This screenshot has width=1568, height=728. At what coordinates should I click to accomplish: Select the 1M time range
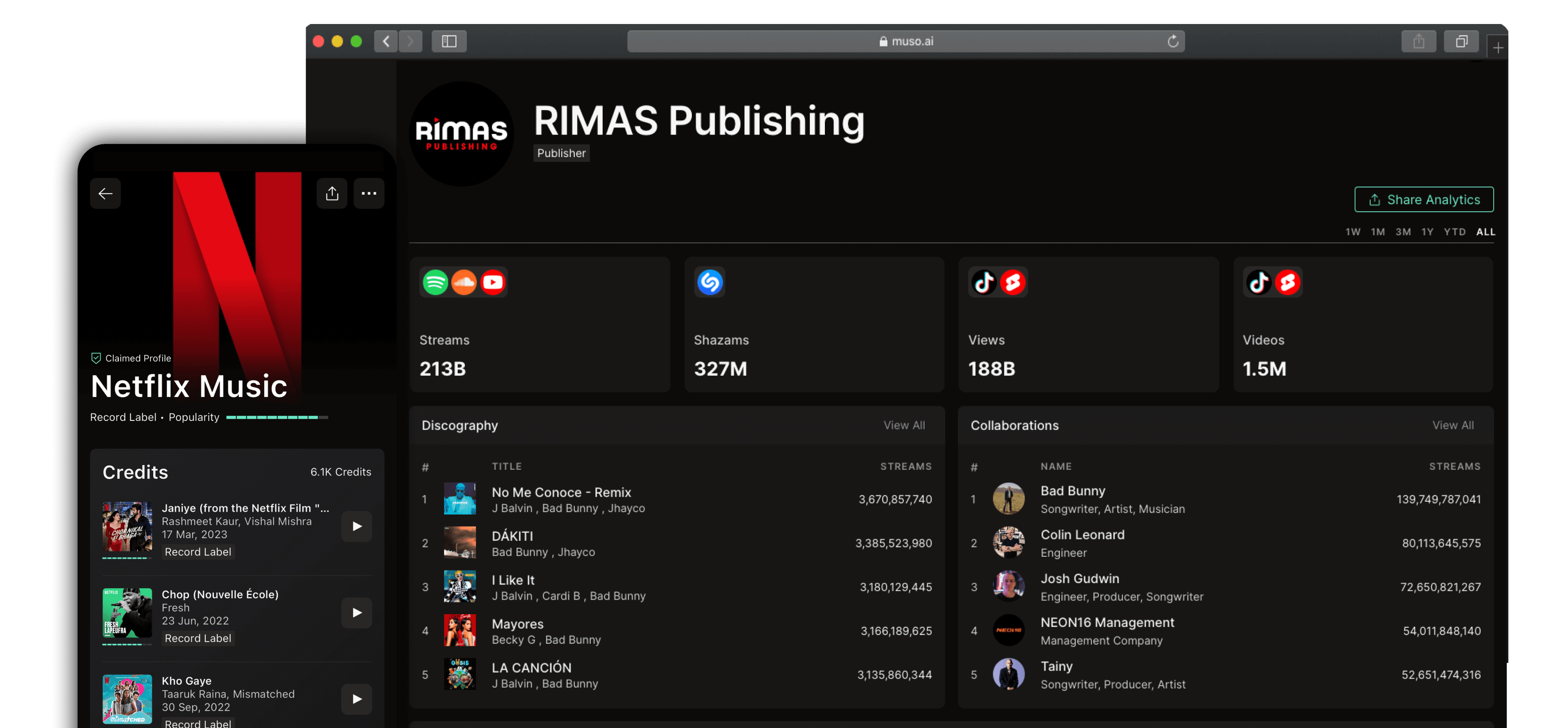coord(1378,232)
